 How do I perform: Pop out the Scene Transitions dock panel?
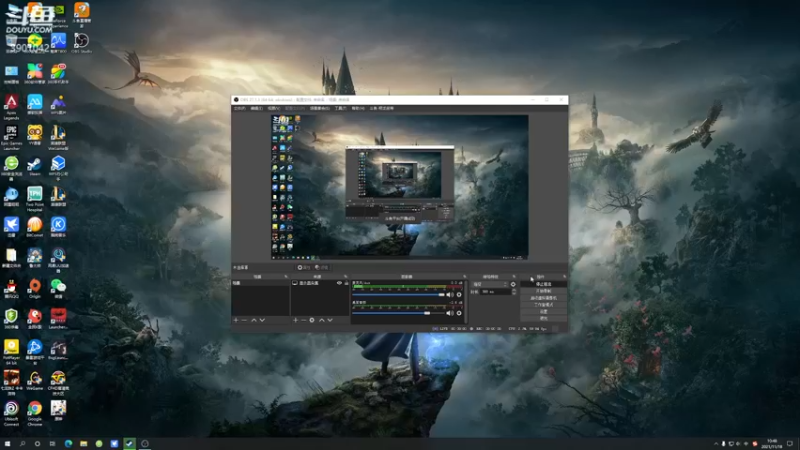tap(514, 277)
